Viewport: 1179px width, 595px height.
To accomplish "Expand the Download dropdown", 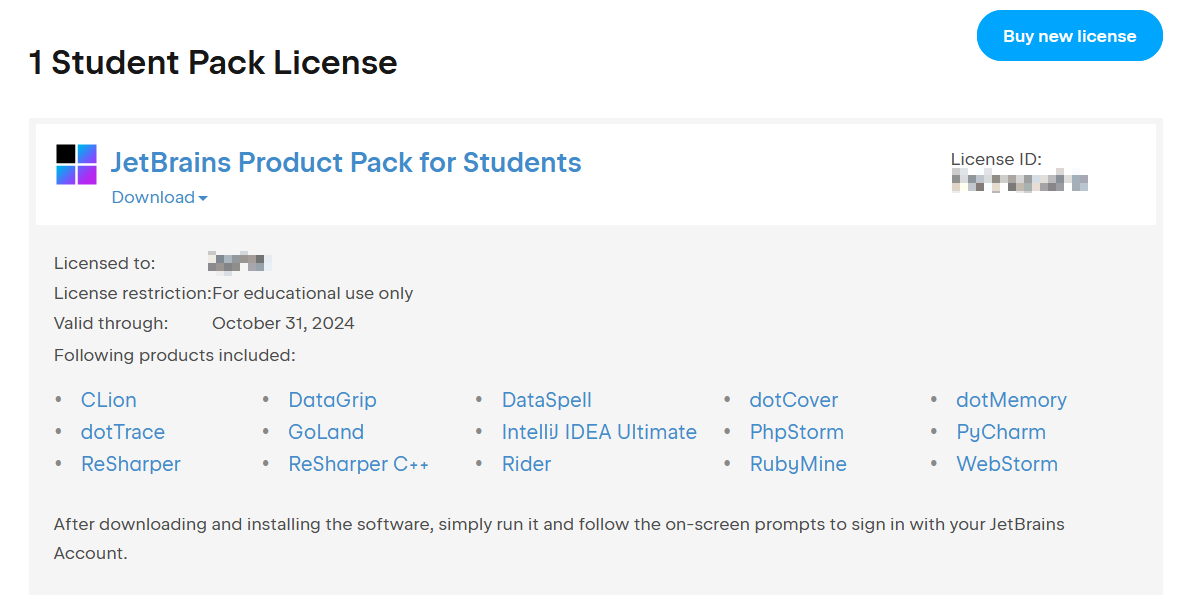I will coord(159,197).
